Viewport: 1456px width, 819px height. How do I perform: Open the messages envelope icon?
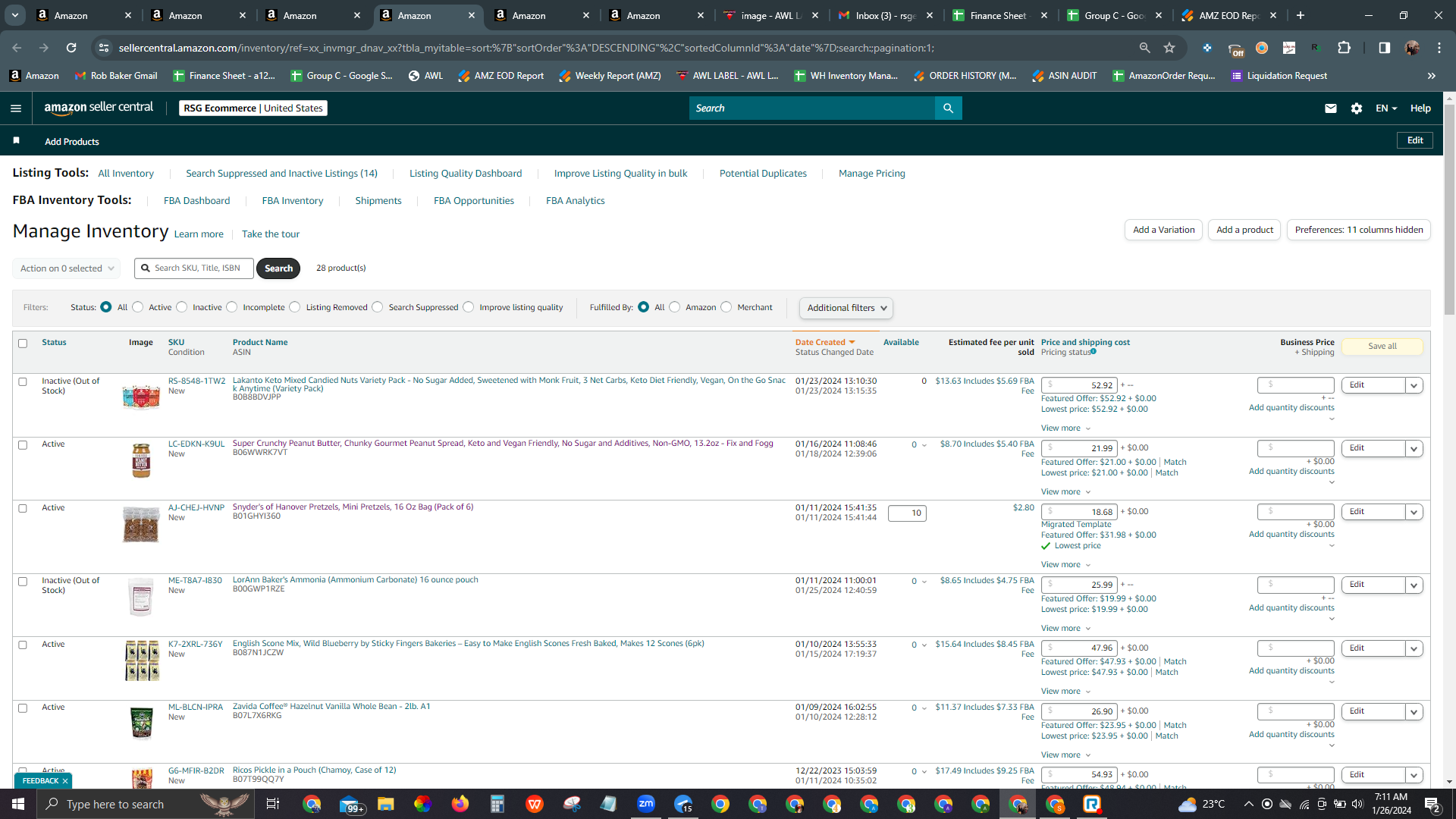pyautogui.click(x=1330, y=108)
